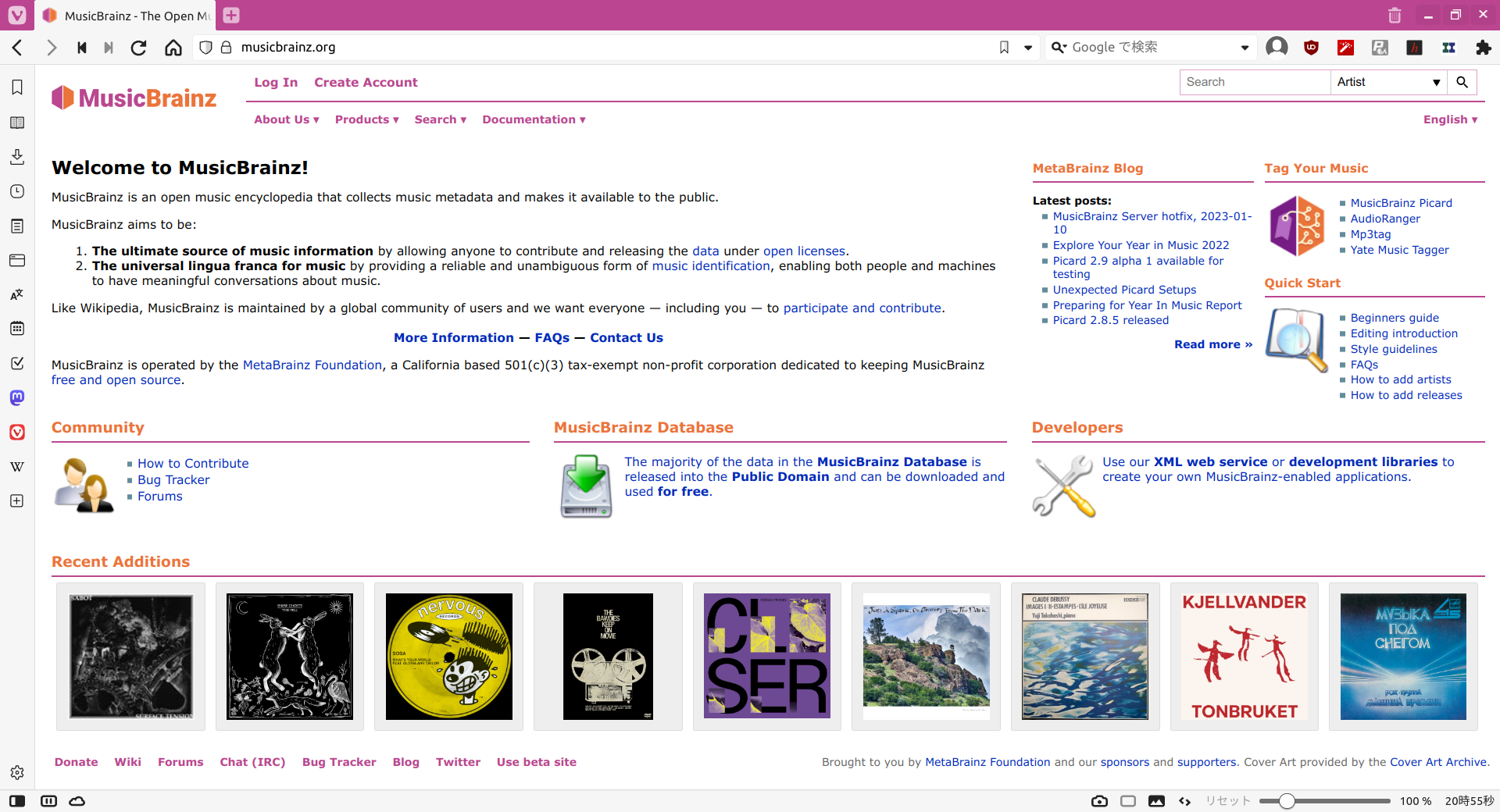Open the Vivaldi main menu button

(17, 15)
